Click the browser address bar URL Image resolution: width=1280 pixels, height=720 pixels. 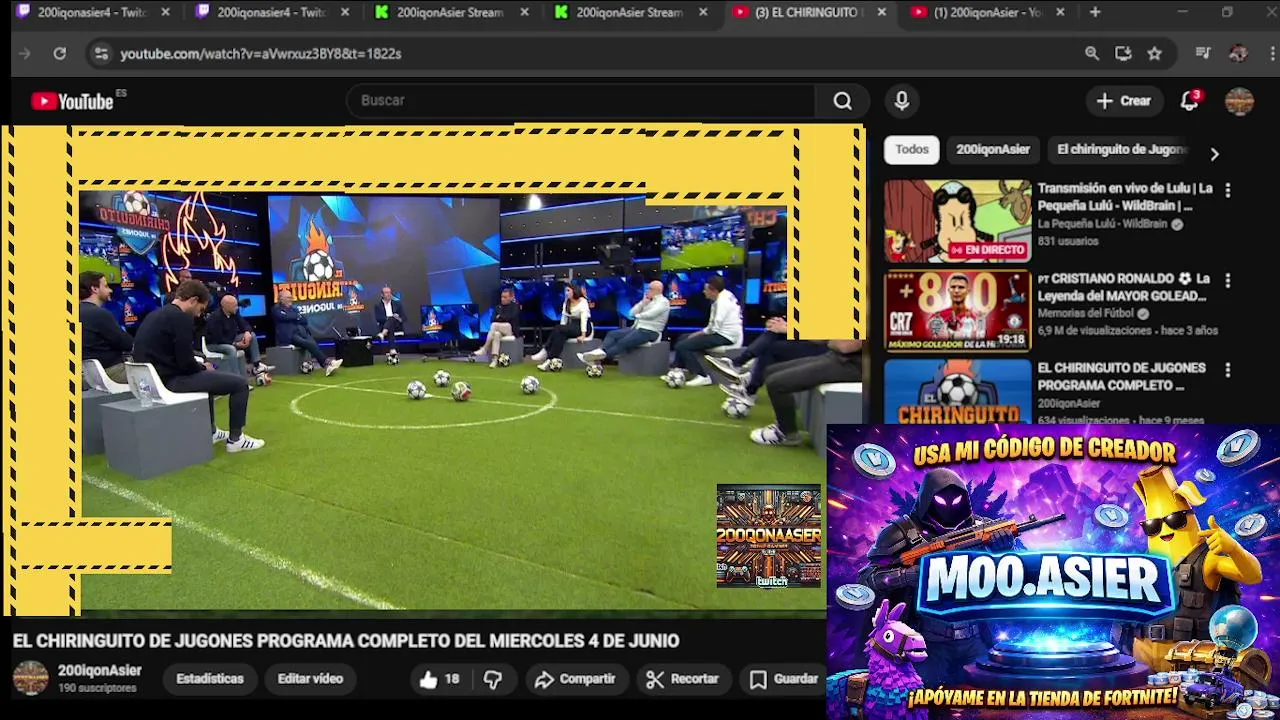(x=261, y=54)
